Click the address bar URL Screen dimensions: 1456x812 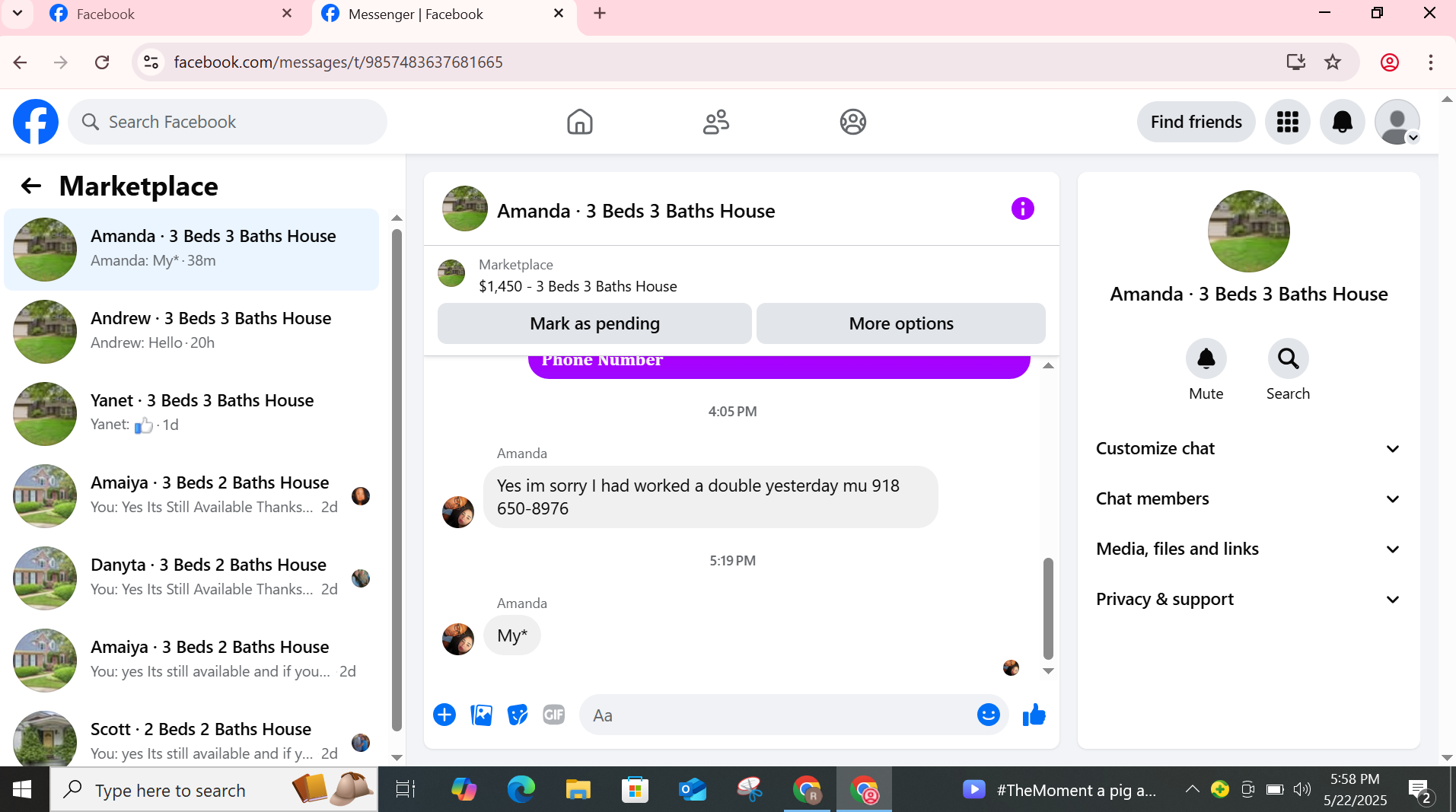point(338,62)
